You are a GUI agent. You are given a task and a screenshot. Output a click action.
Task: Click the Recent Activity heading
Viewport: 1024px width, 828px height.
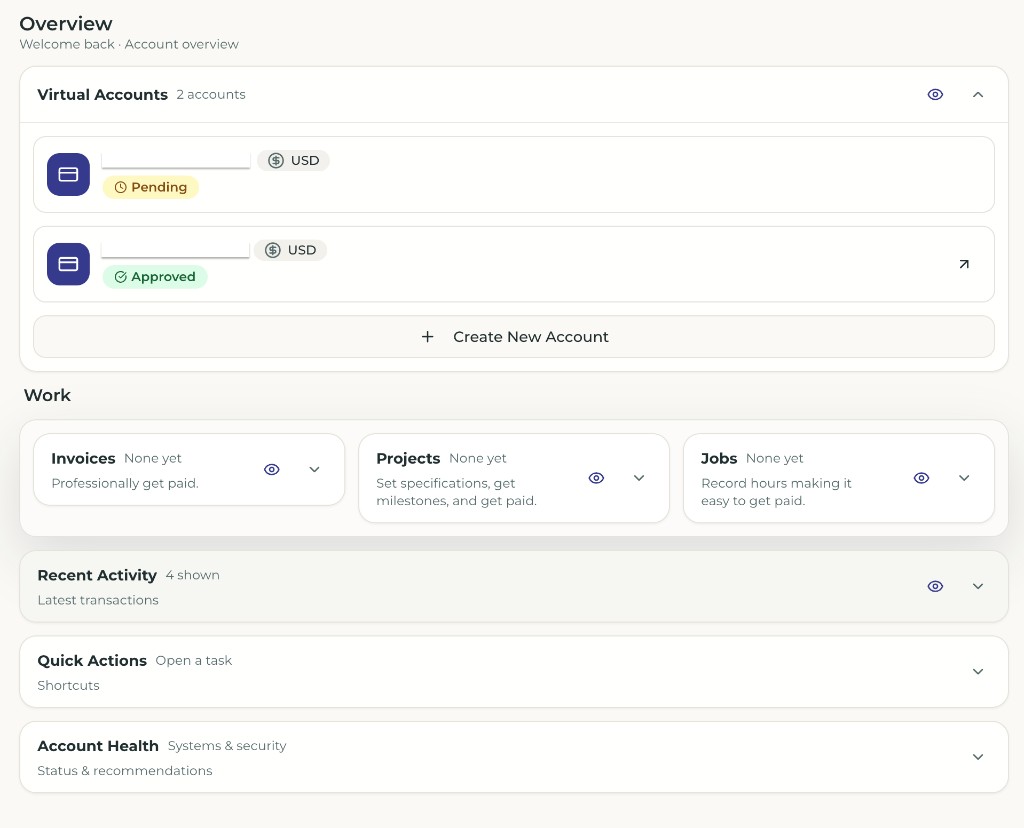point(97,575)
